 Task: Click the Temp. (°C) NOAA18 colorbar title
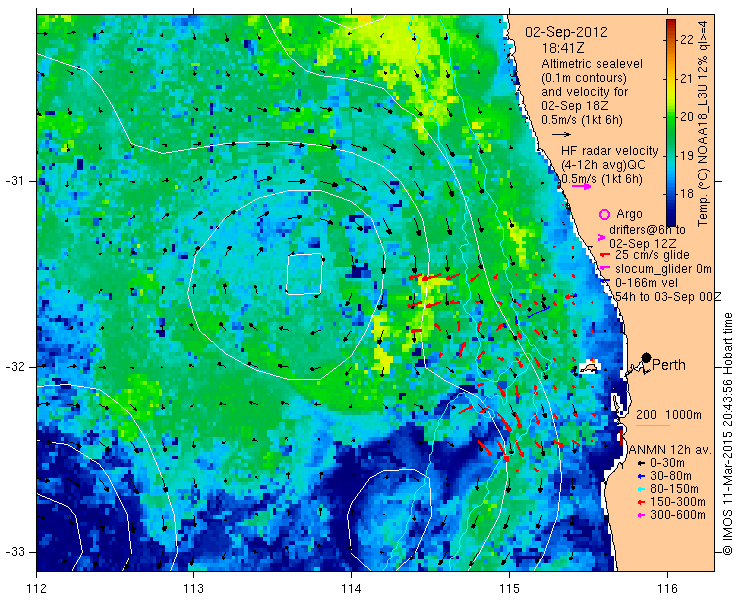(x=703, y=122)
